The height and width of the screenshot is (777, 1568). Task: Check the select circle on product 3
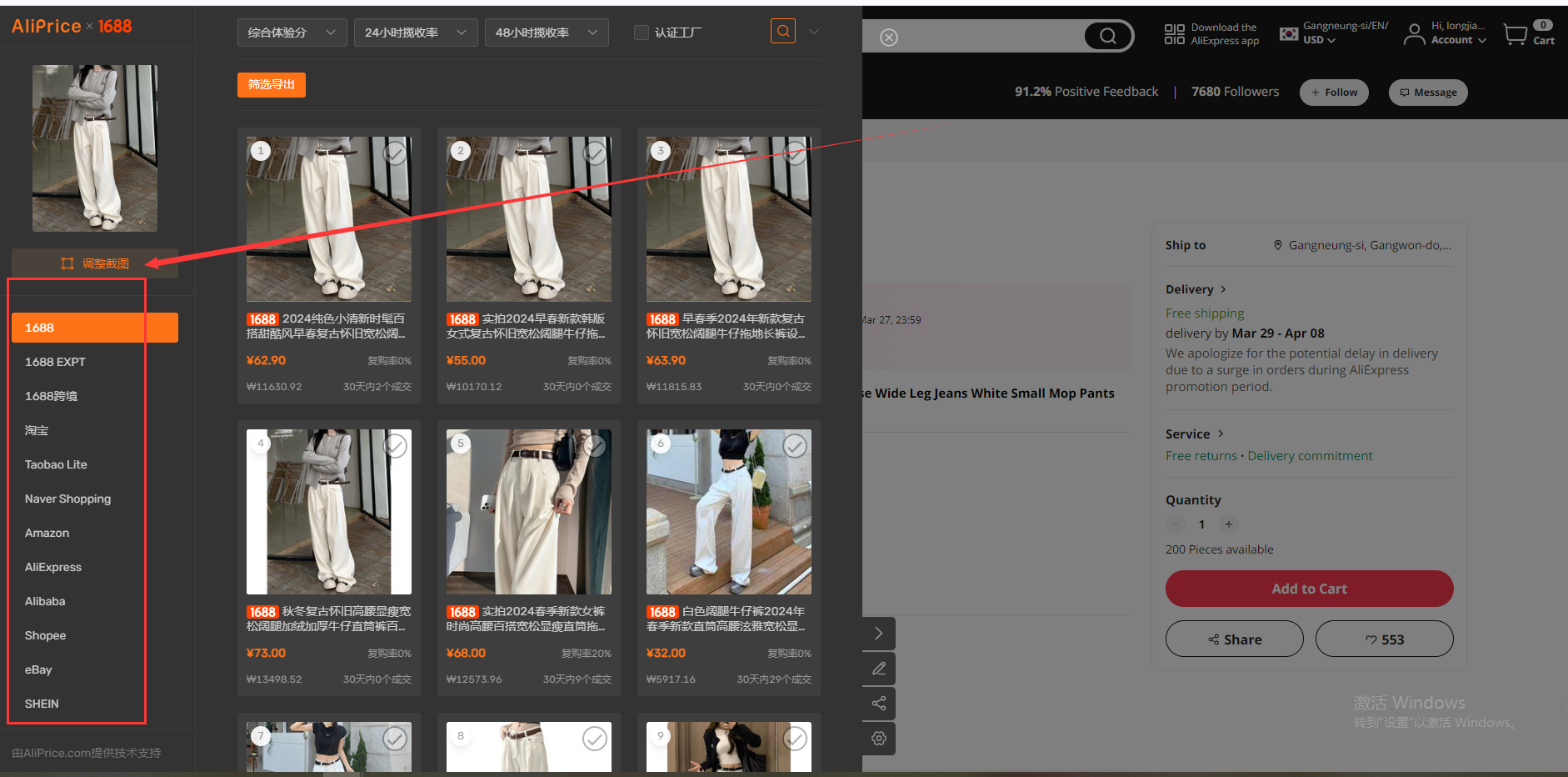point(795,153)
